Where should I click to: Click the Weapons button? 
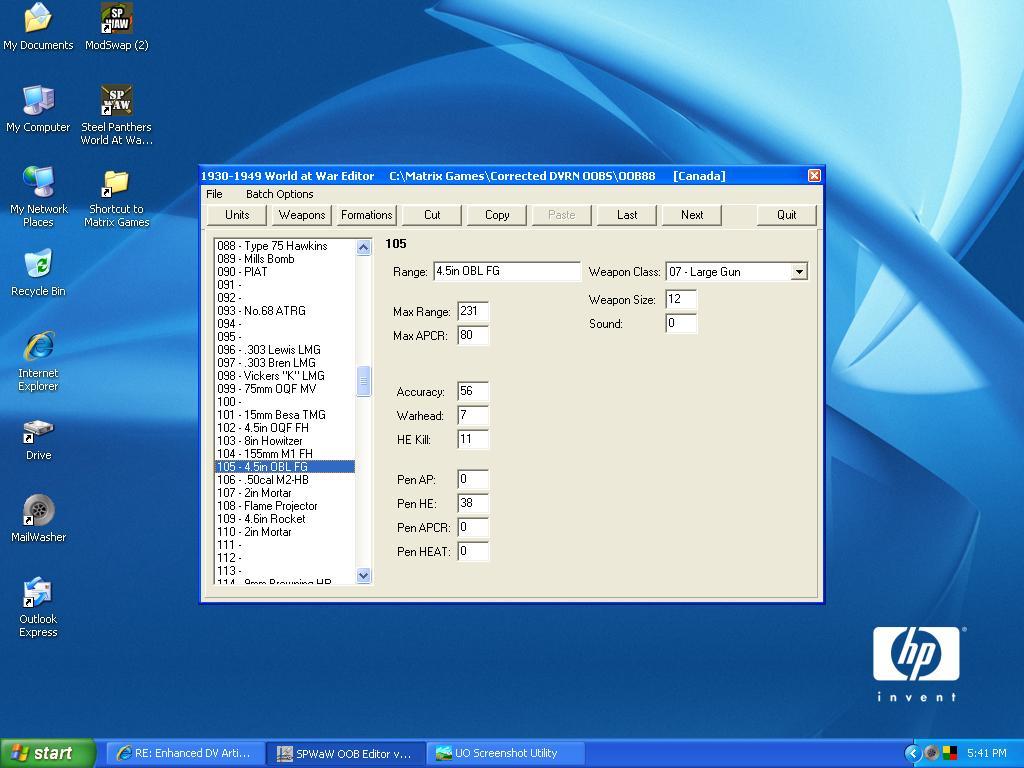click(x=301, y=215)
